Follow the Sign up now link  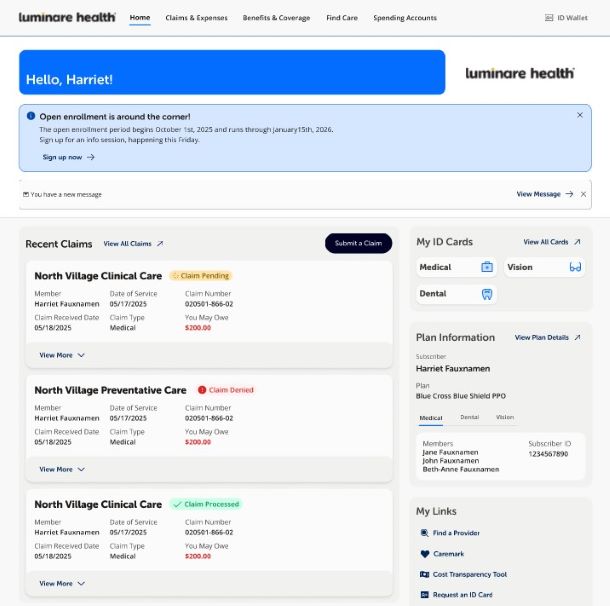pos(68,157)
